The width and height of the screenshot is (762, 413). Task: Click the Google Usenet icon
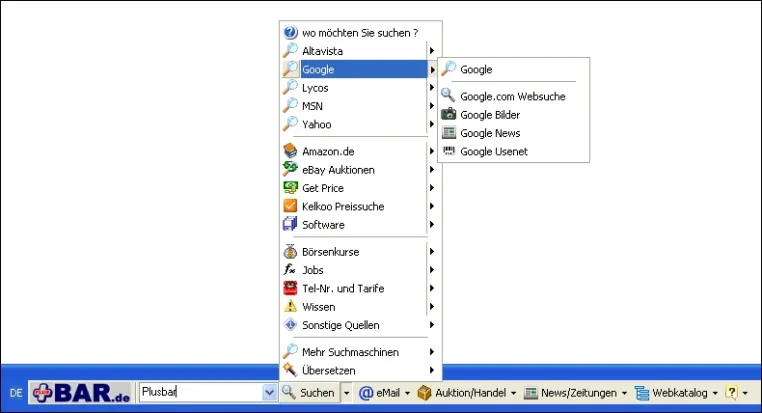[449, 151]
